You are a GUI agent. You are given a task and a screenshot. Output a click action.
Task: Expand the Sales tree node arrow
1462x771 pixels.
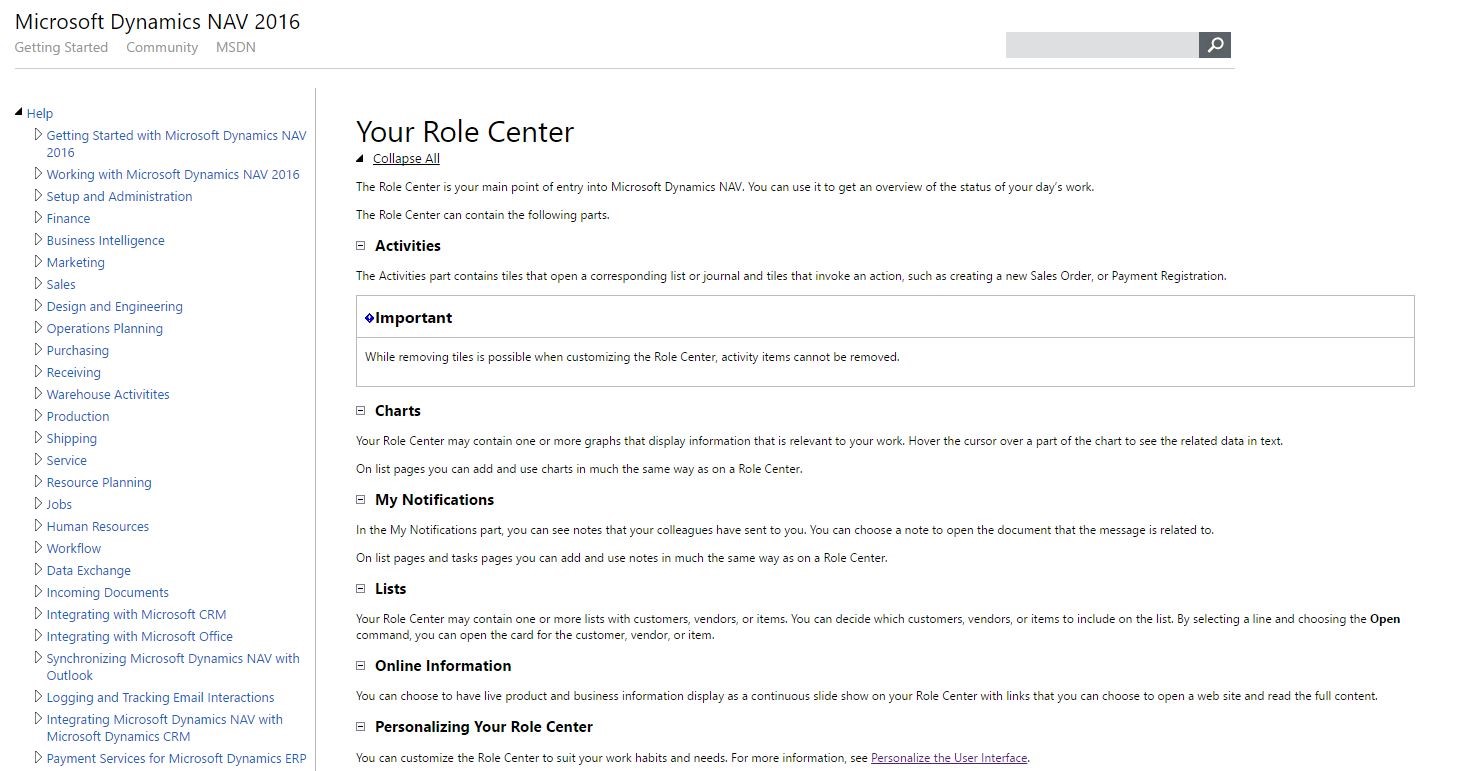coord(38,283)
